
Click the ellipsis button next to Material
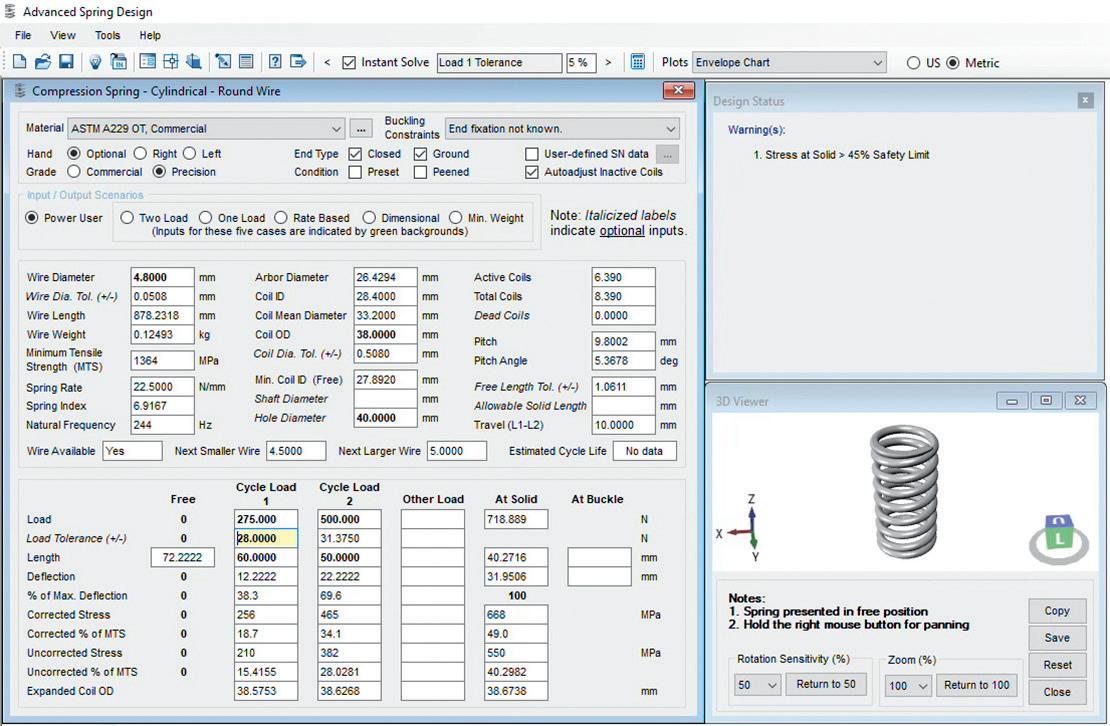pyautogui.click(x=363, y=129)
